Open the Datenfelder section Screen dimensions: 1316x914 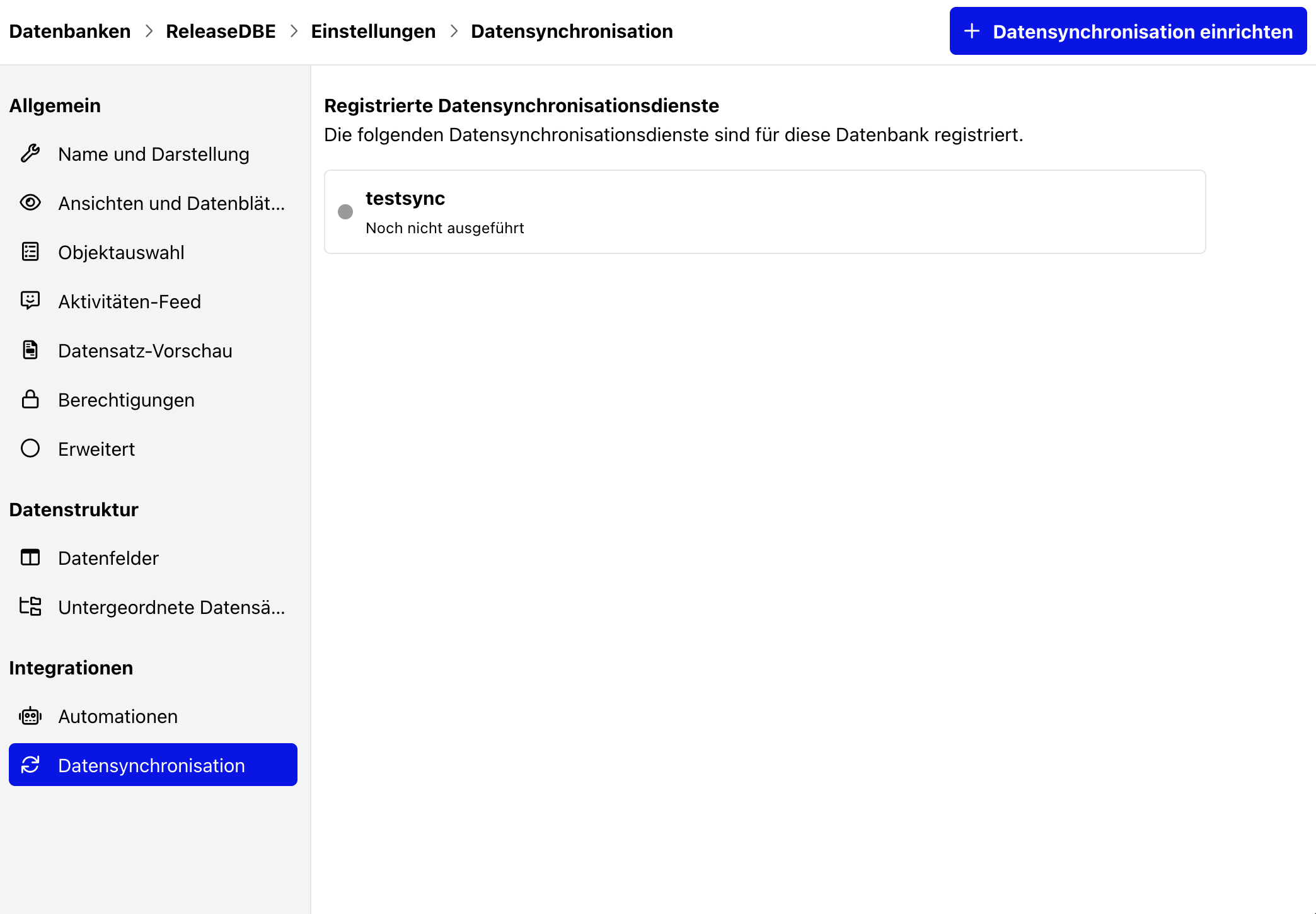(x=153, y=558)
